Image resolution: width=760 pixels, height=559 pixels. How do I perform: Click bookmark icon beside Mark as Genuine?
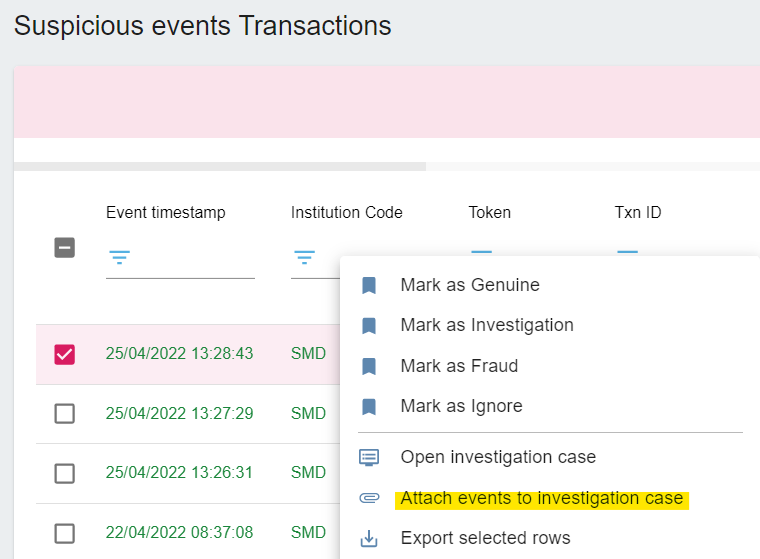[x=369, y=286]
